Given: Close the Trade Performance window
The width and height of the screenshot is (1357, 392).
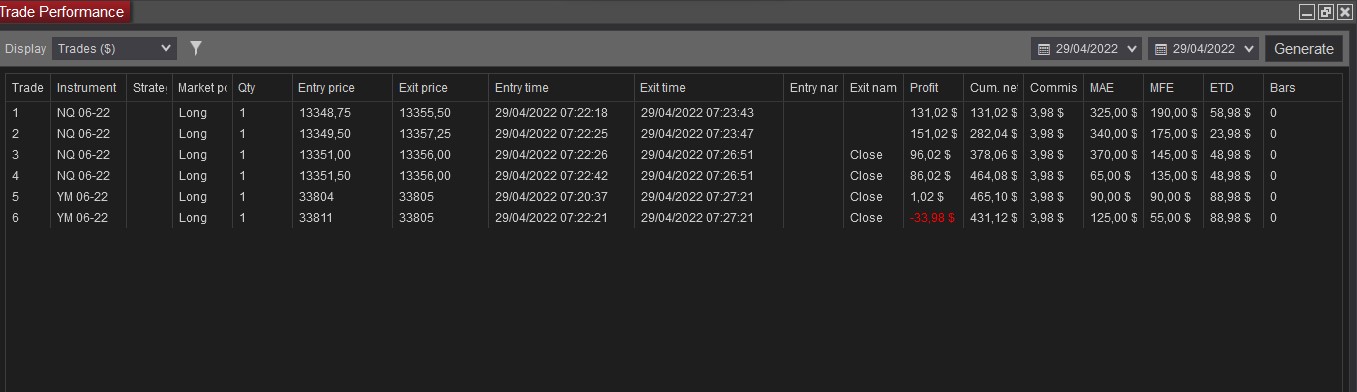Looking at the screenshot, I should (1344, 12).
